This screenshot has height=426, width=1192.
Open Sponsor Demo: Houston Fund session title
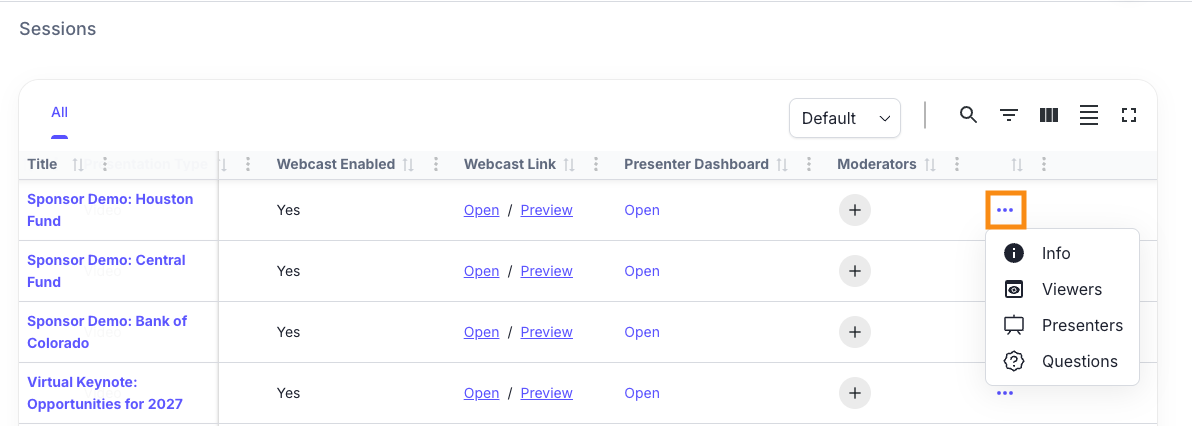point(110,210)
